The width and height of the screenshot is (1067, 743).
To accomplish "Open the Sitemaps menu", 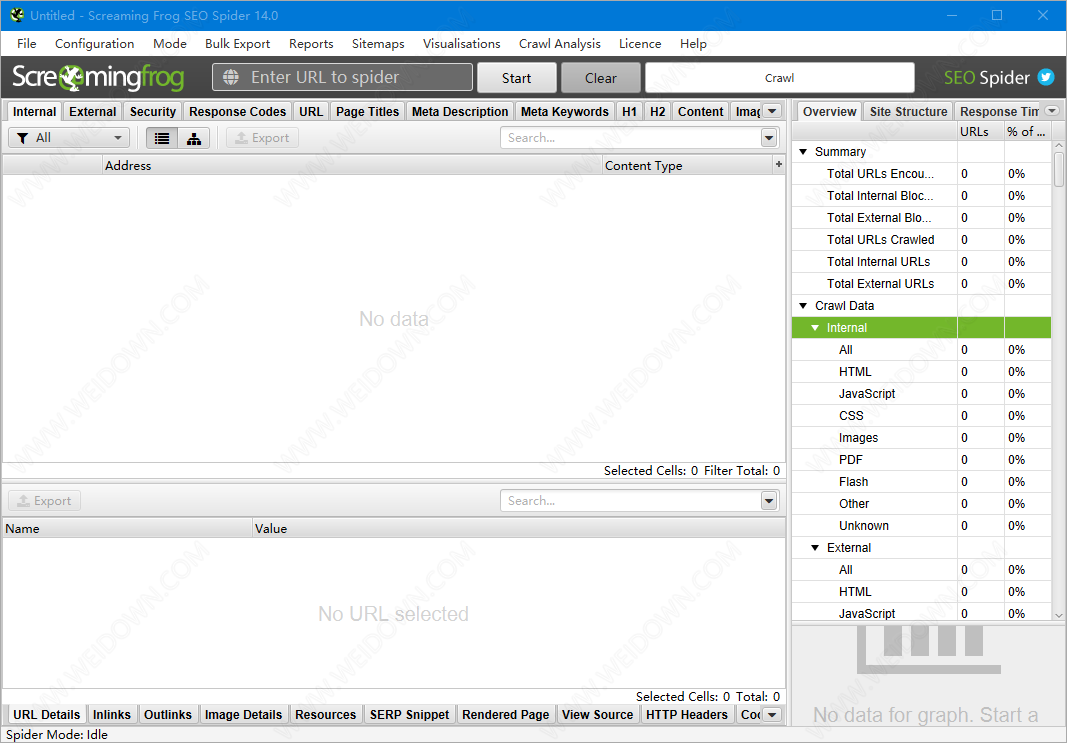I will coord(378,44).
